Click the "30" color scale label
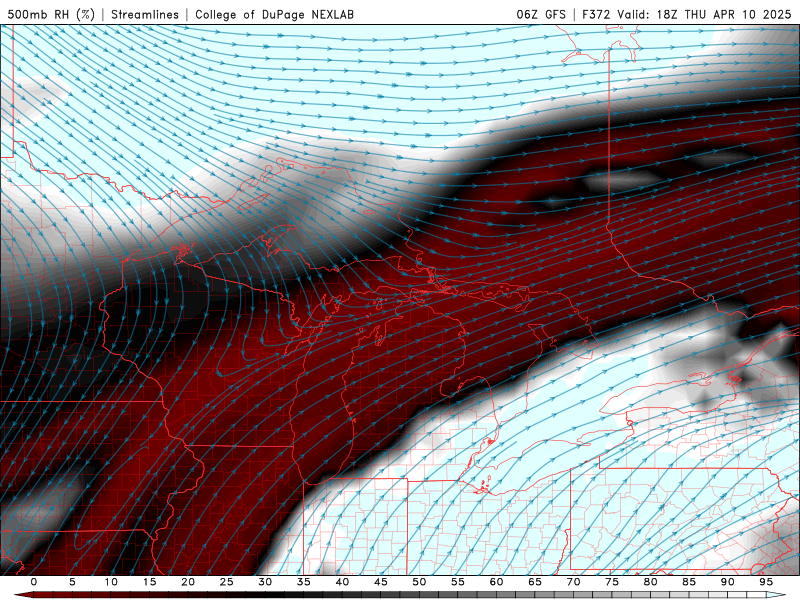This screenshot has width=800, height=600. tap(265, 582)
